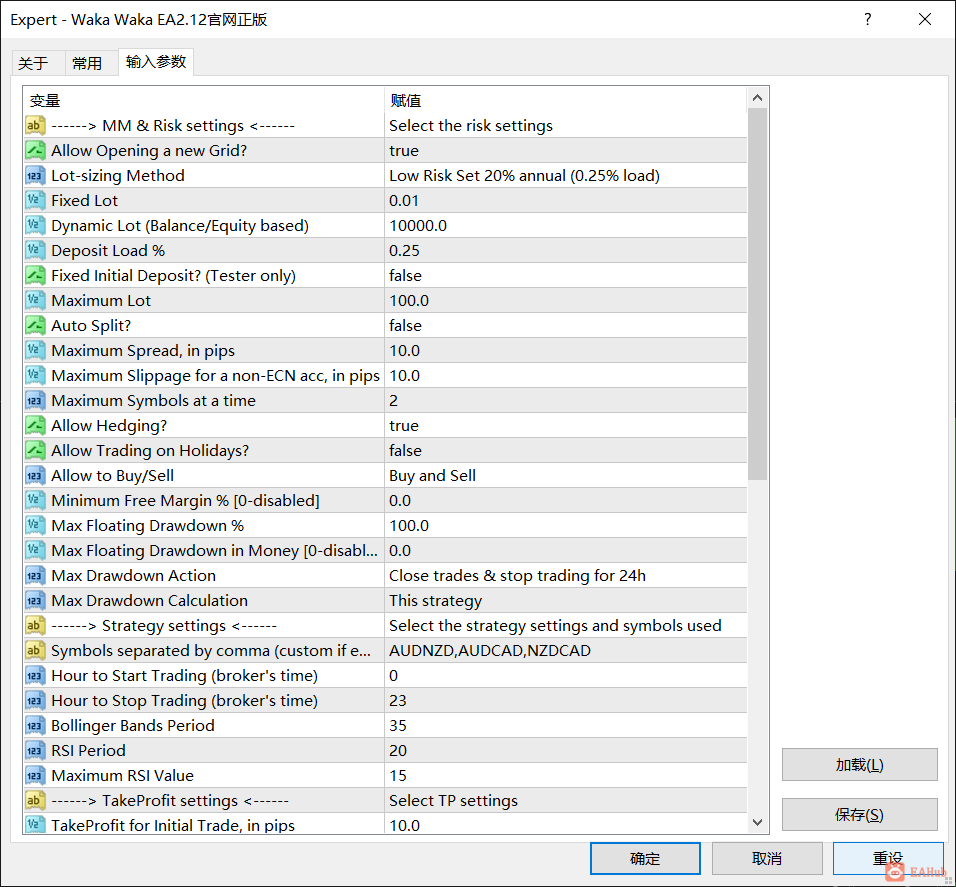Click the 加载(L) button
The width and height of the screenshot is (956, 887).
coord(859,764)
